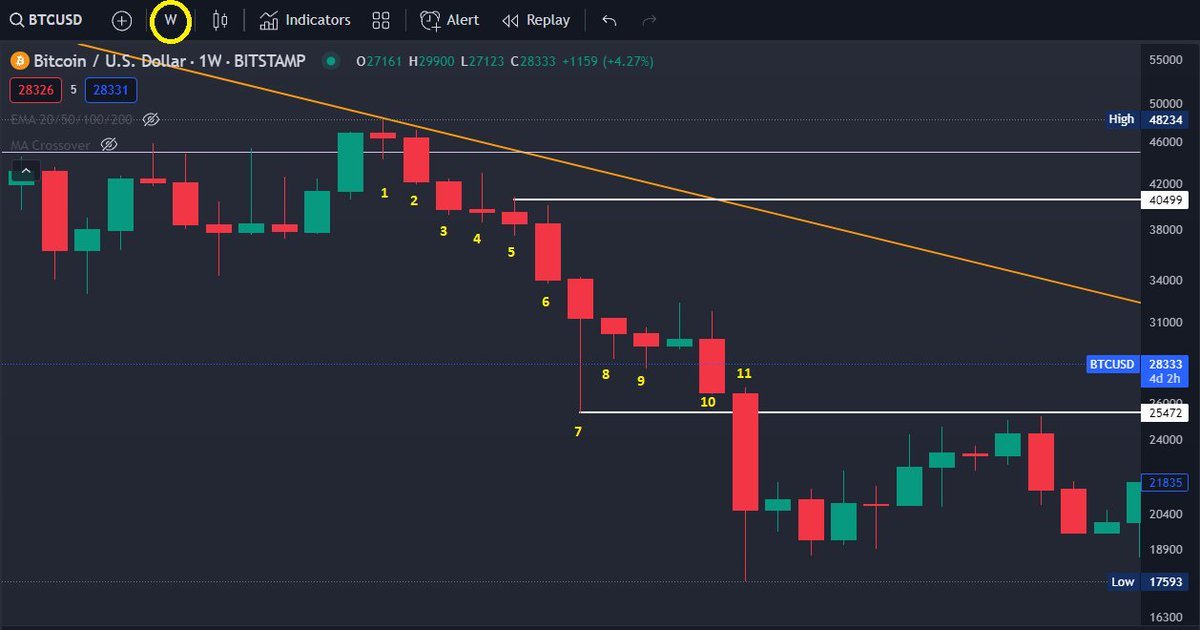Open the candlestick chart style selector
The height and width of the screenshot is (630, 1200).
click(x=220, y=19)
